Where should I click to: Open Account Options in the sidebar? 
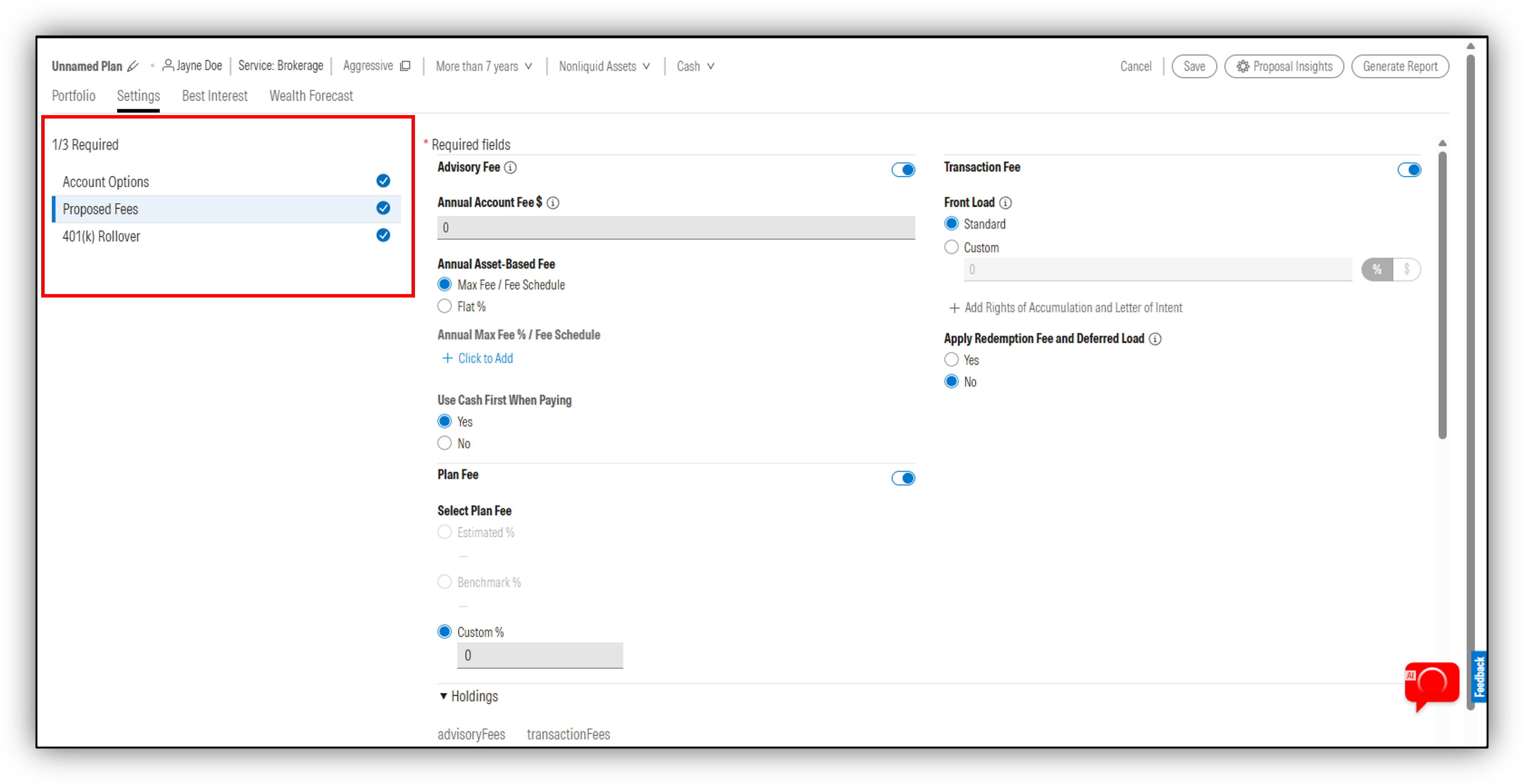227,182
